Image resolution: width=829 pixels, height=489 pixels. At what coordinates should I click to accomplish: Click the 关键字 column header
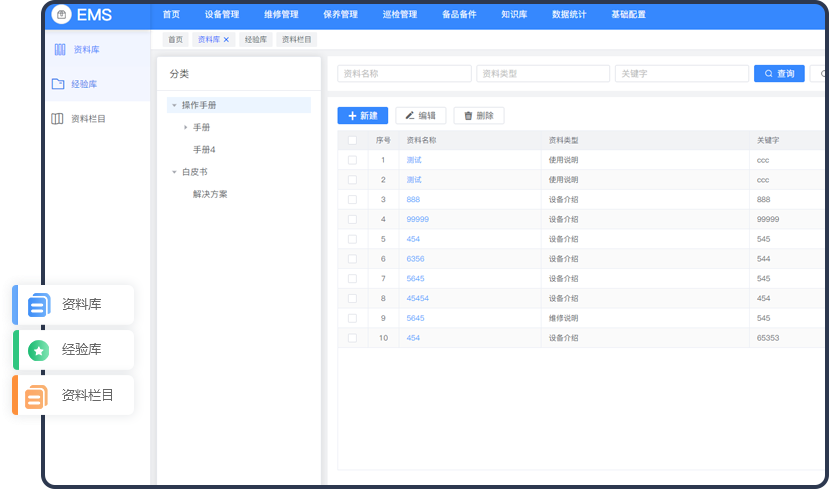pyautogui.click(x=768, y=140)
